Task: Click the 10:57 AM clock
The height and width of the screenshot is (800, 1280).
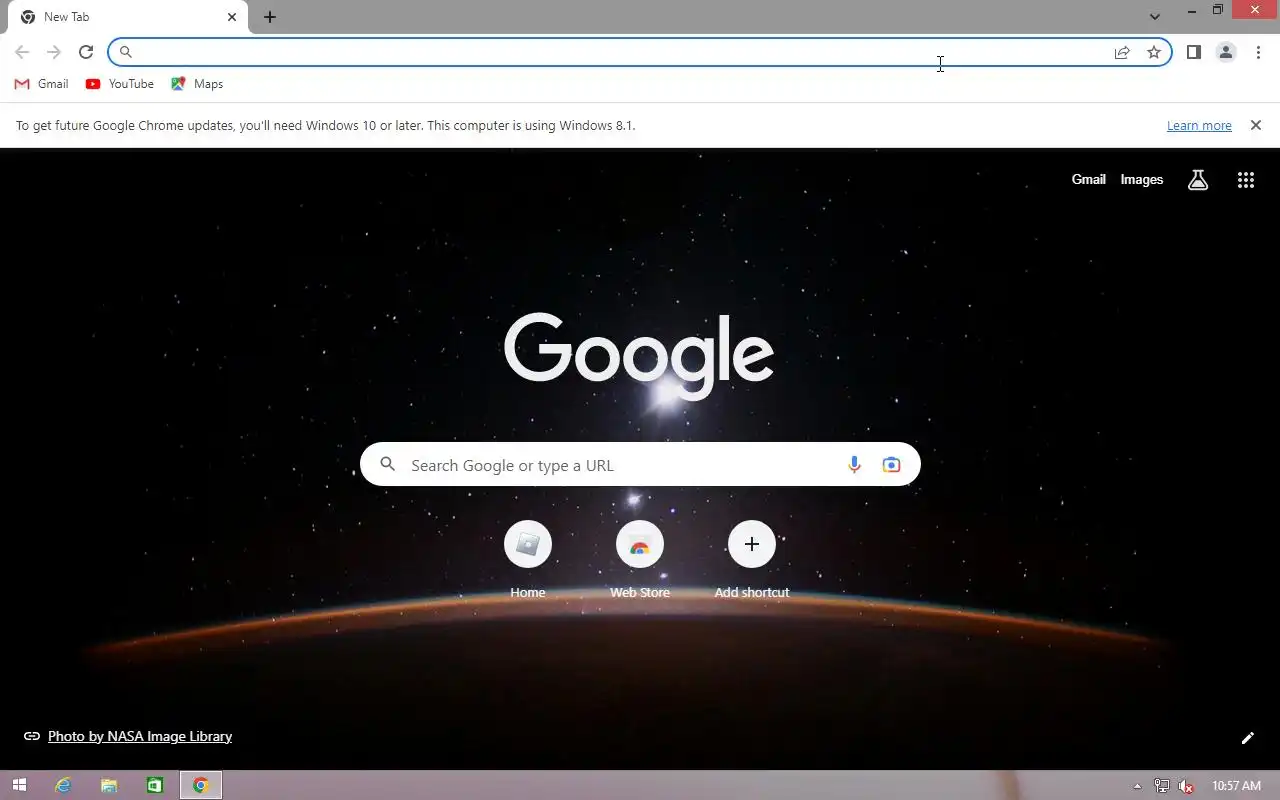Action: (1236, 786)
